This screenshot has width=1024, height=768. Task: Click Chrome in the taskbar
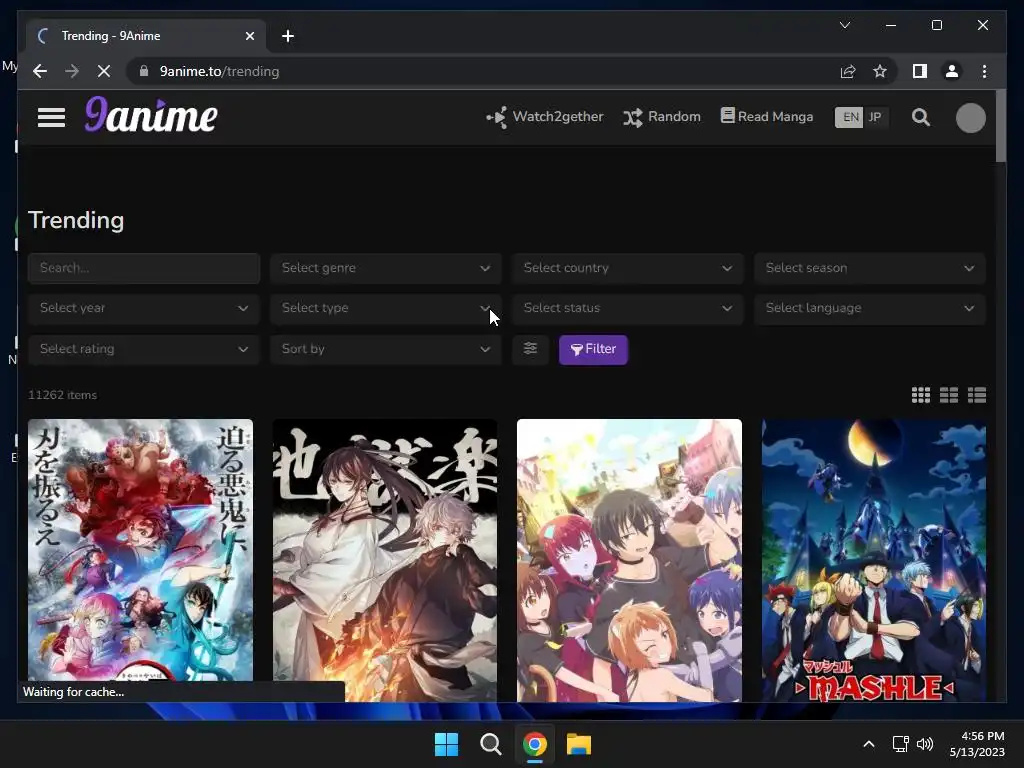tap(534, 744)
